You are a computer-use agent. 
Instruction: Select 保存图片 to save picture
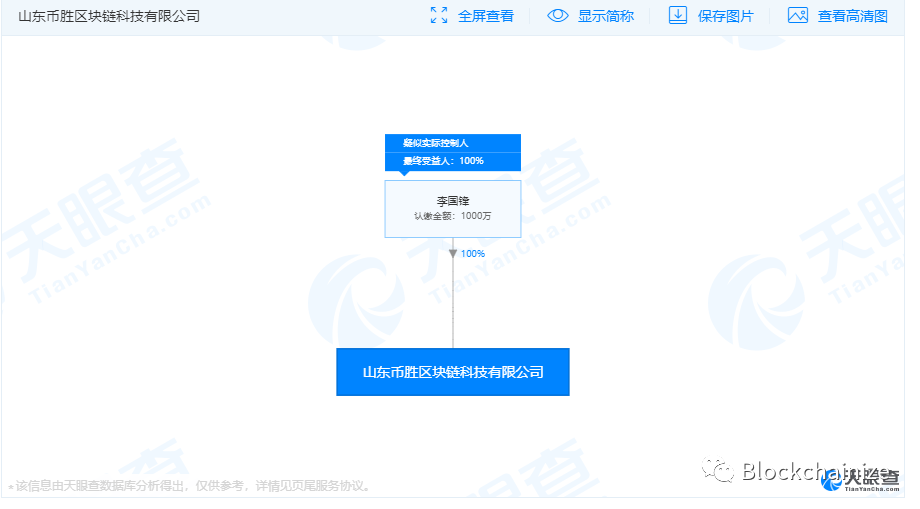coord(725,16)
